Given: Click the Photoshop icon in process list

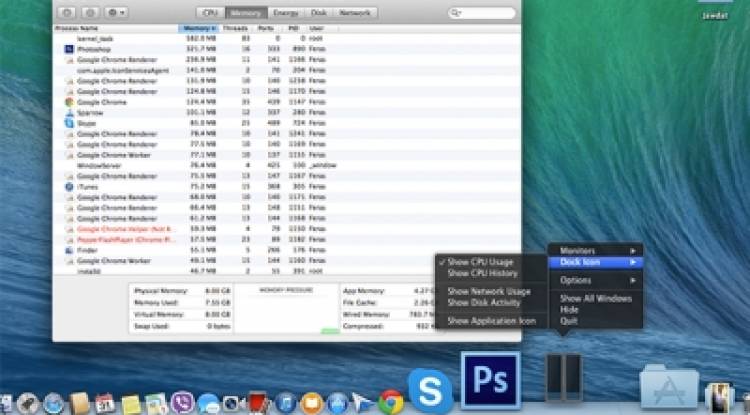Looking at the screenshot, I should [x=69, y=49].
